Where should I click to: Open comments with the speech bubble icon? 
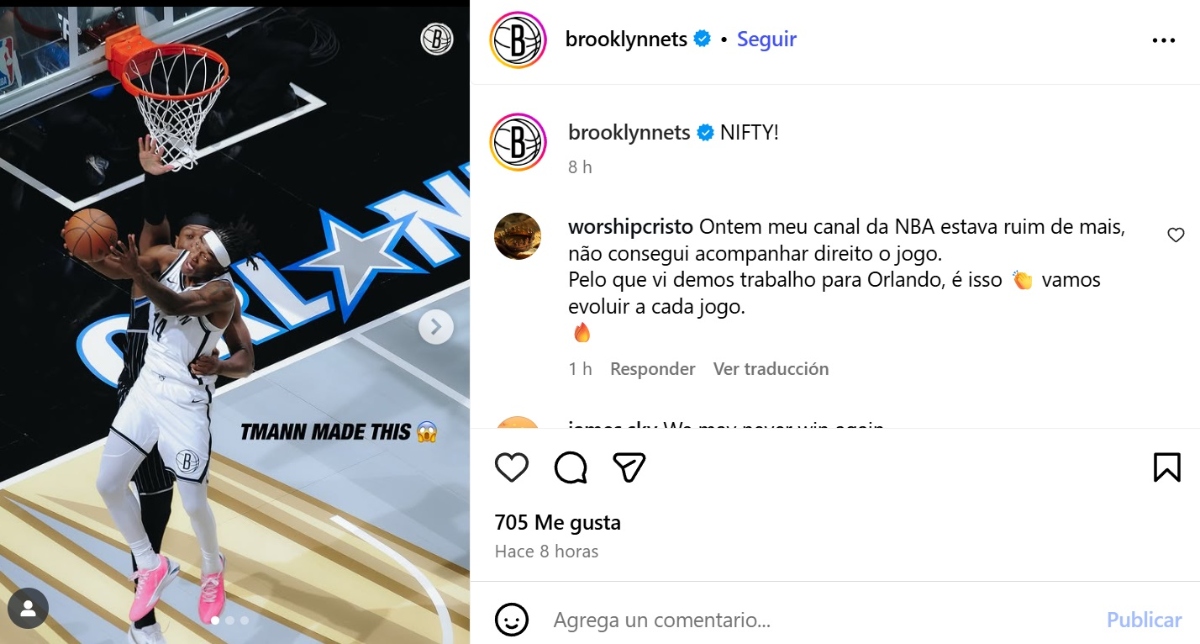(571, 467)
